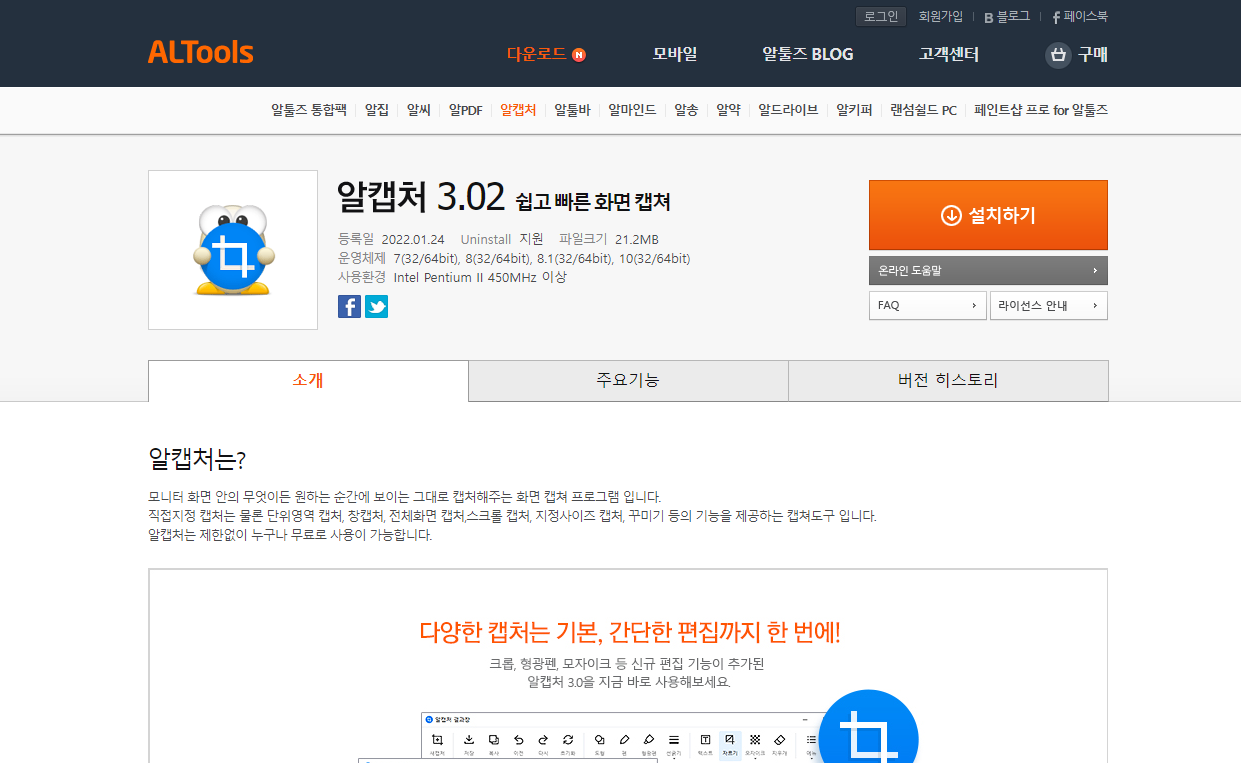This screenshot has width=1241, height=763.
Task: Go to 페인트샵 프로 for 알툴즈 page
Action: coord(1041,110)
